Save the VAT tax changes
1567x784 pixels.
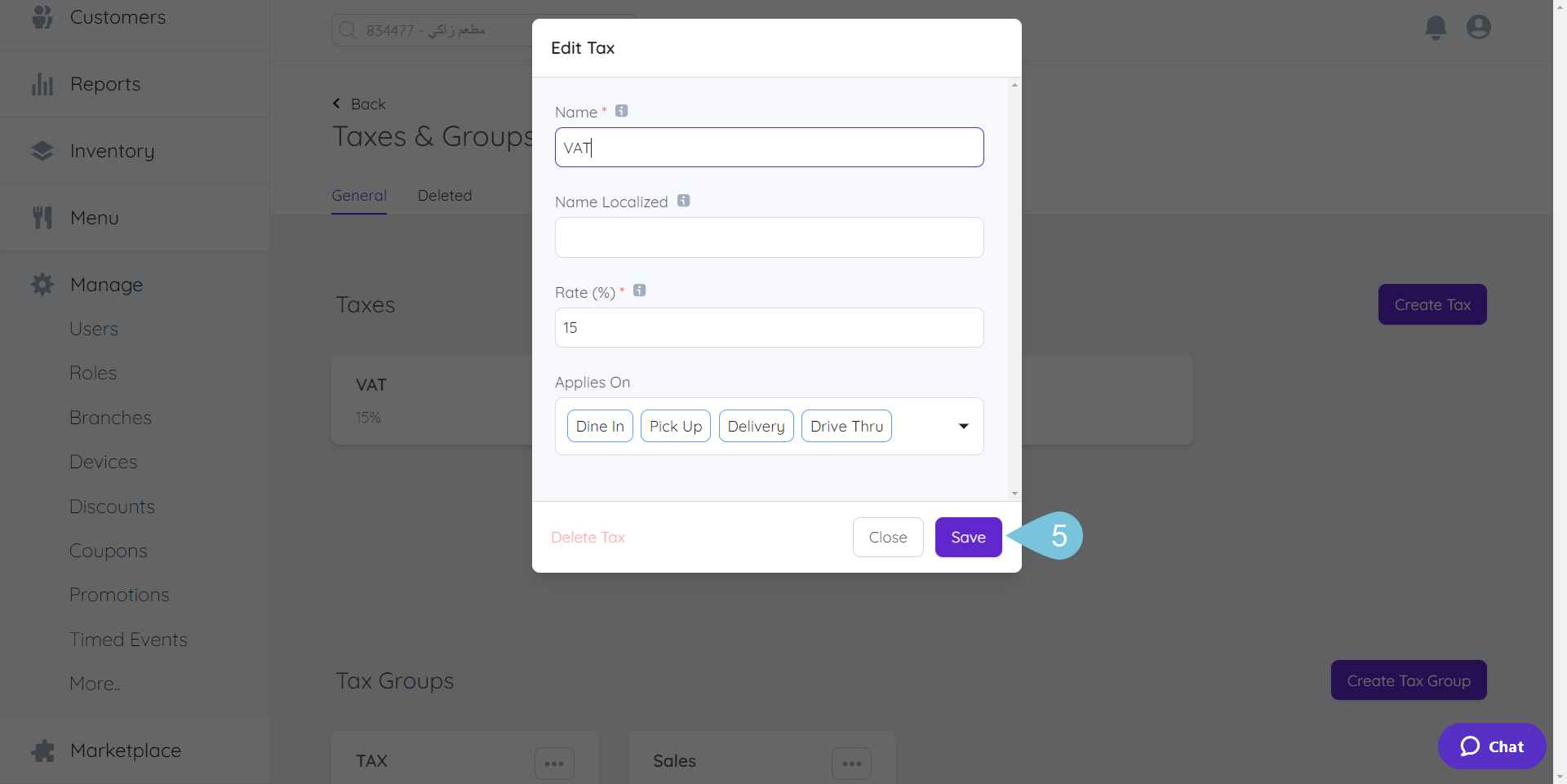point(968,537)
